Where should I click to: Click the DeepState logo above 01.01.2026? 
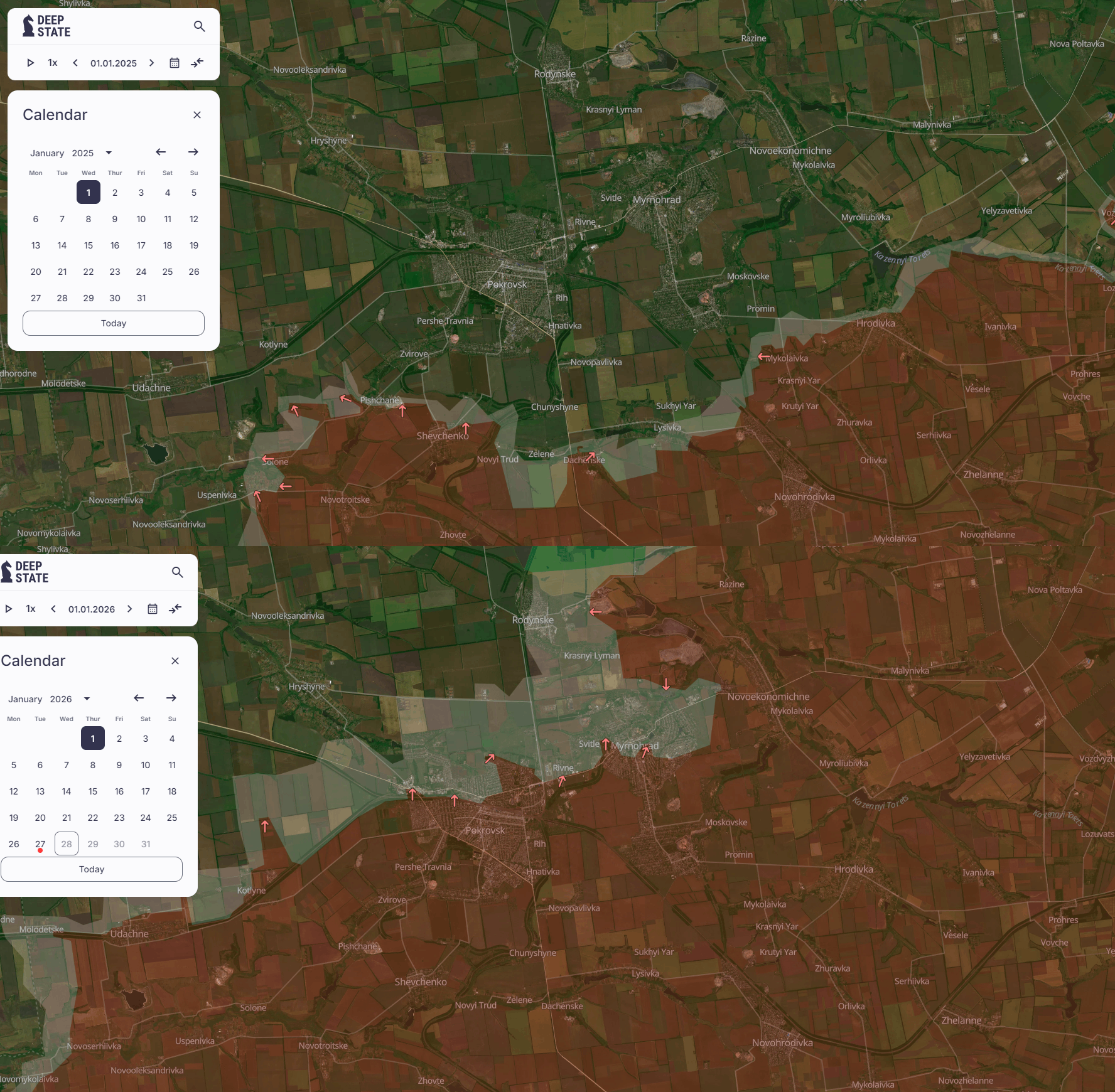[x=25, y=572]
